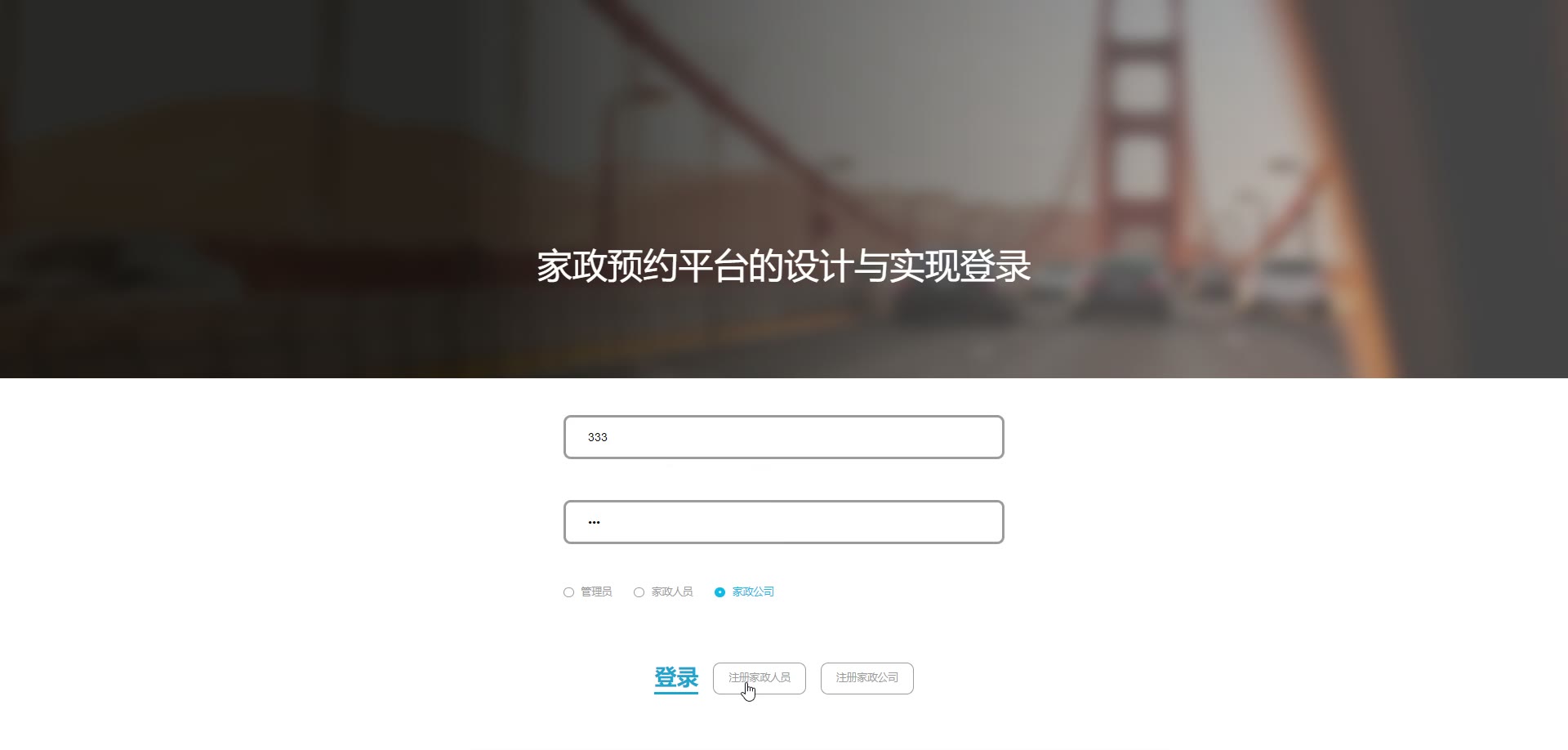
Task: Click the 管理员 role label text
Action: pos(596,592)
